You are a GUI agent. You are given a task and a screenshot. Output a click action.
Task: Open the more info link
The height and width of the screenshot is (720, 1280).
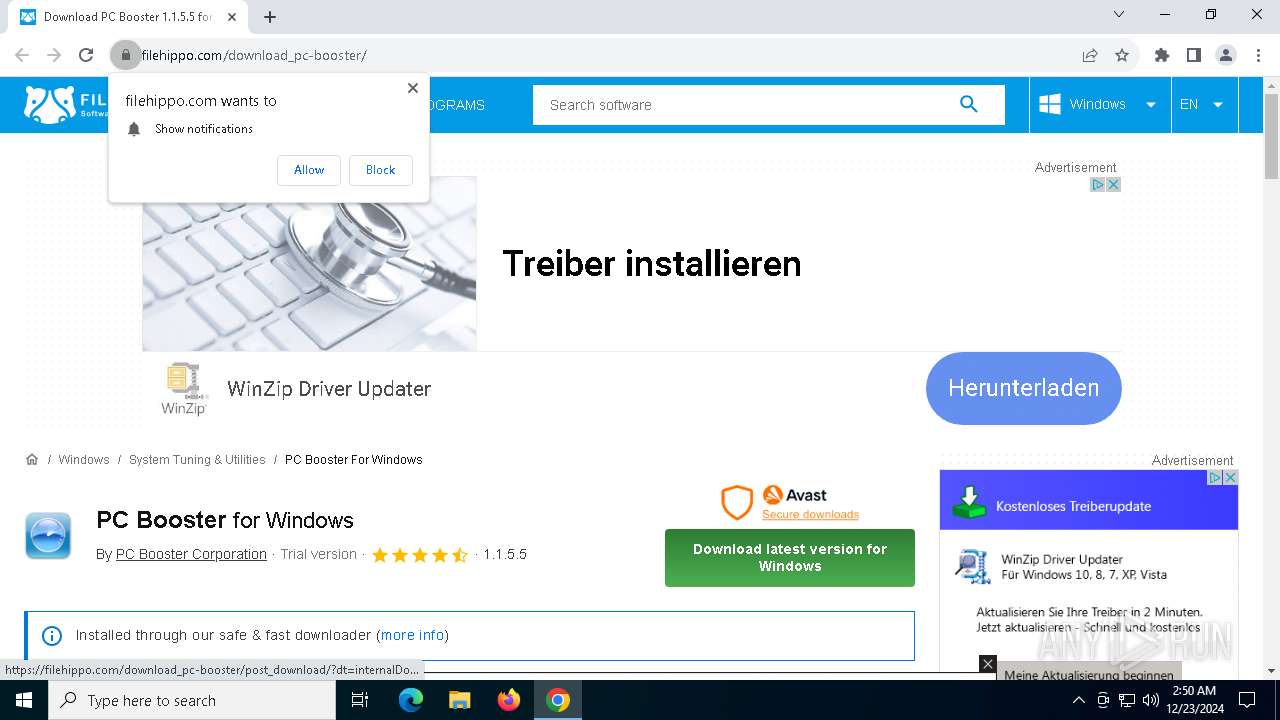pyautogui.click(x=412, y=635)
